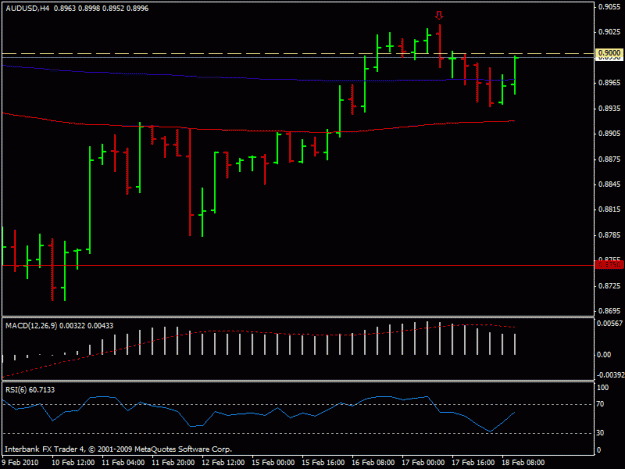Click the AUDUSD,H4 chart title

click(27, 8)
